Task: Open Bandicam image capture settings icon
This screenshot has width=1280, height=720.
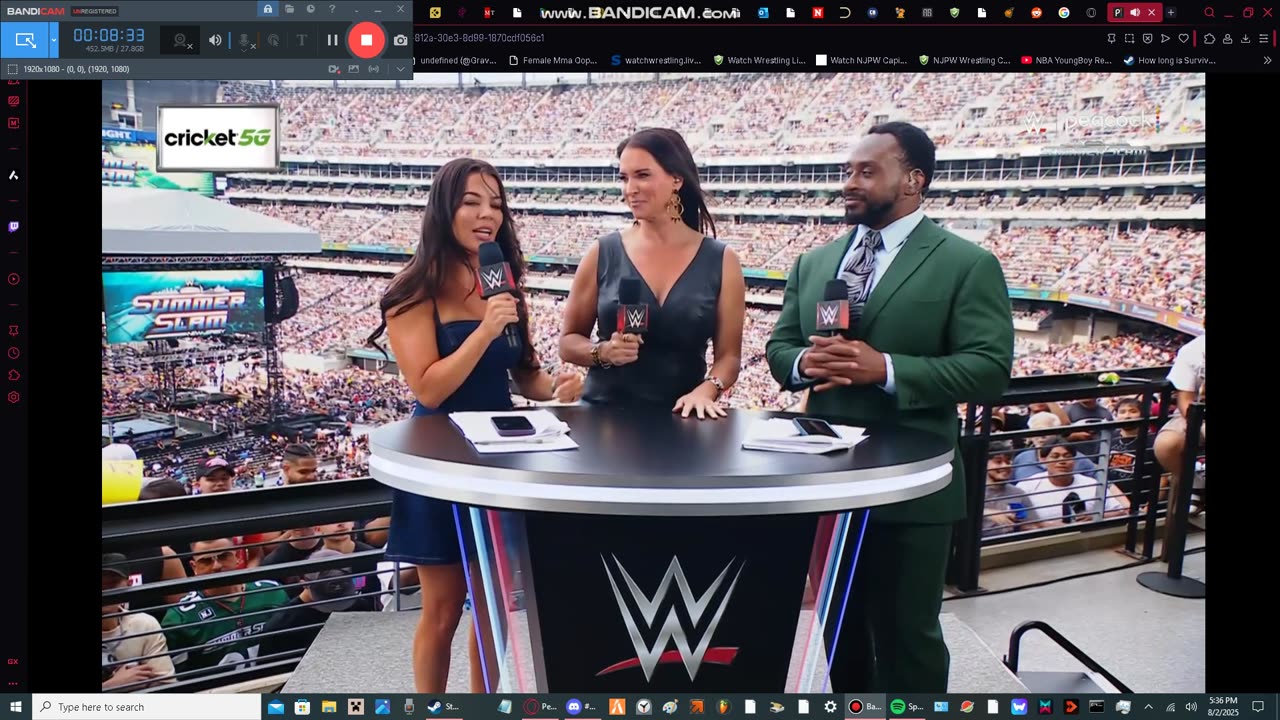Action: tap(353, 69)
